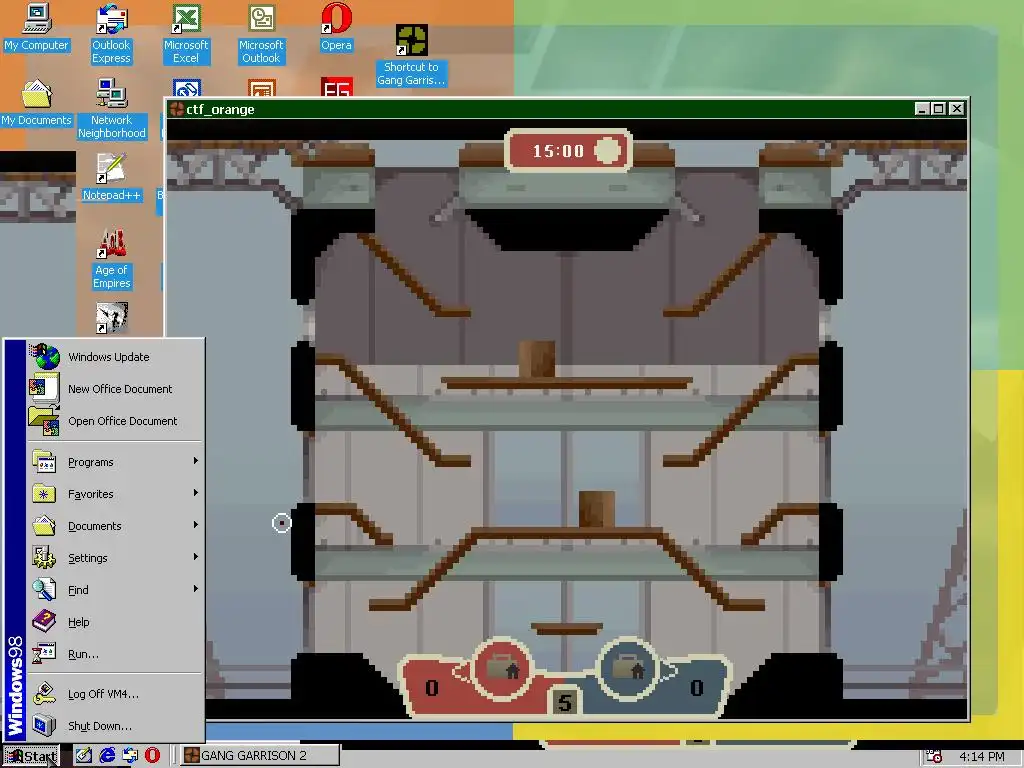This screenshot has height=768, width=1024.
Task: Click red team intelligence briefcase icon
Action: [502, 667]
